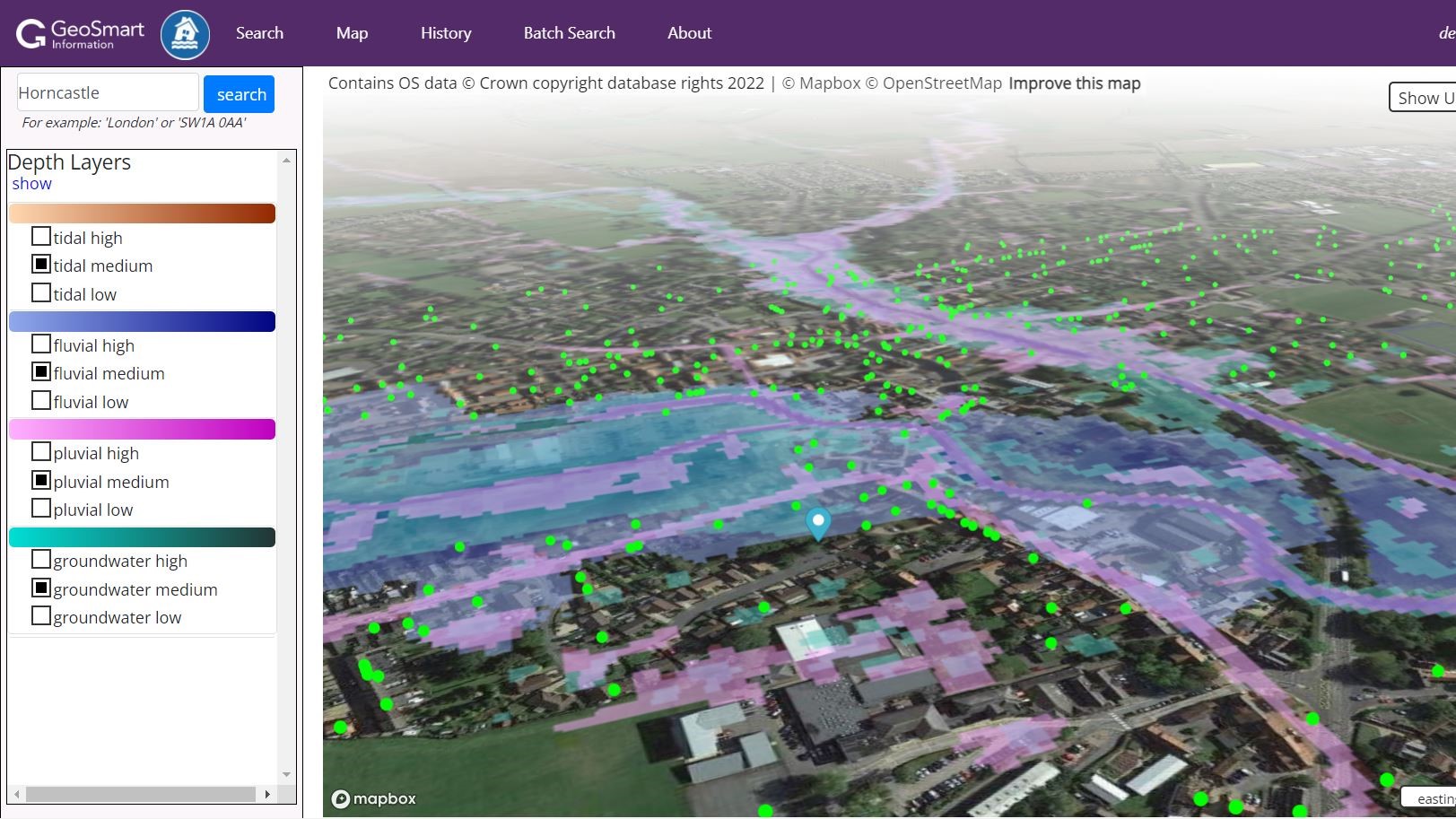Click the Depth Layers show link

point(31,184)
